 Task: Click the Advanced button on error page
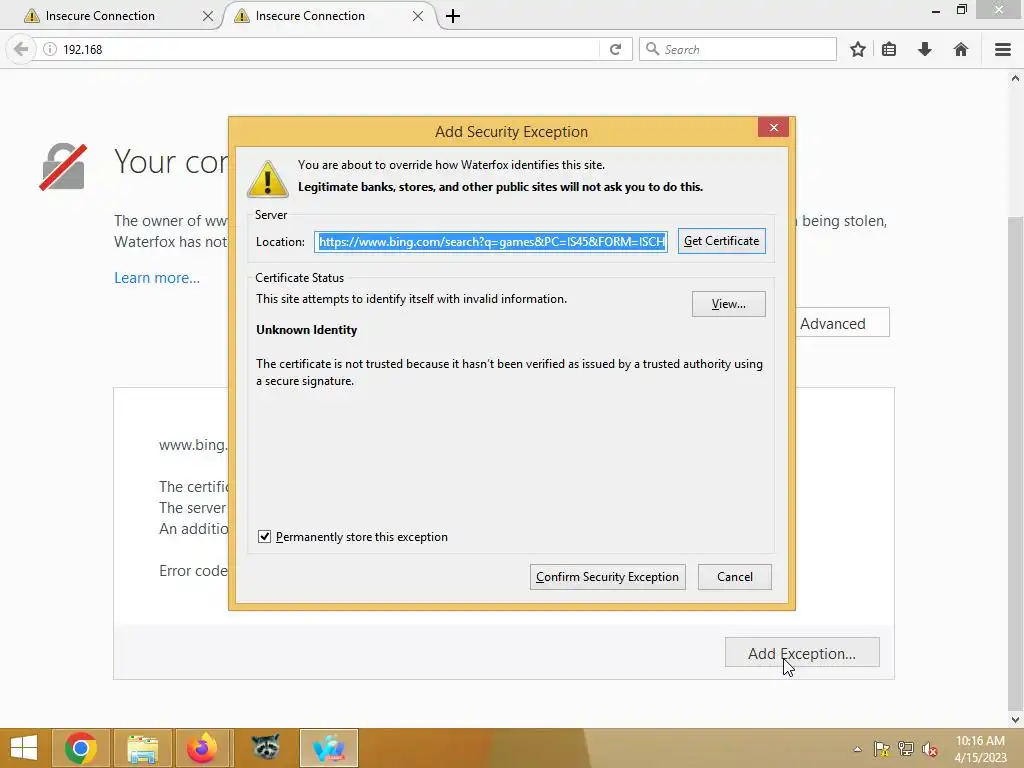pos(842,323)
